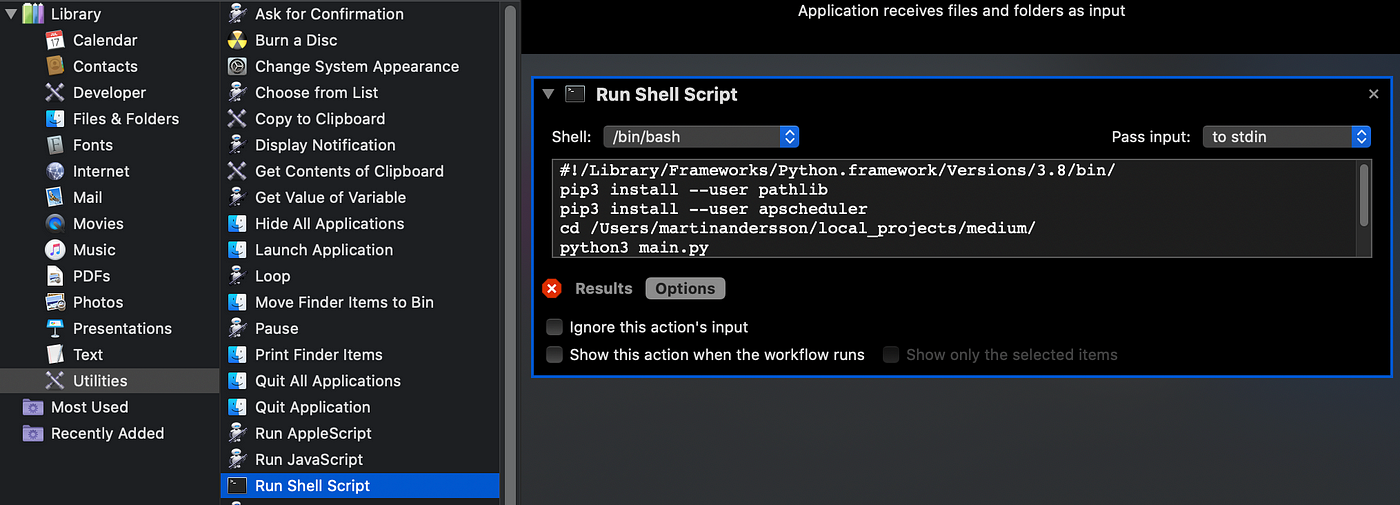Click the Photos category icon
Viewport: 1400px width, 505px height.
(55, 302)
